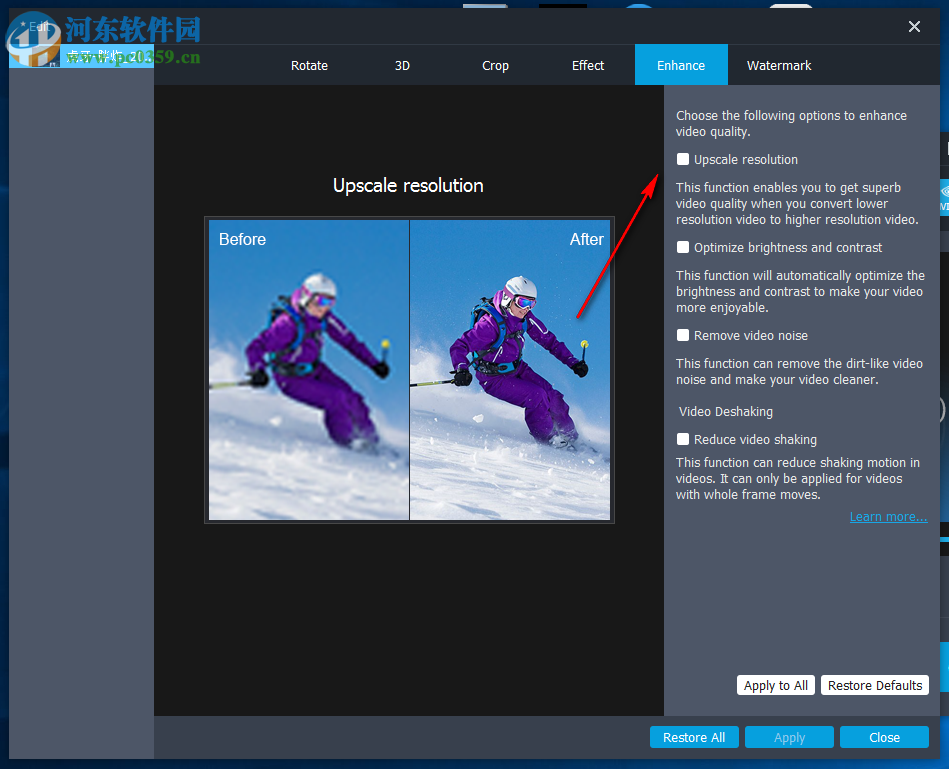Switch to the Crop tab
The width and height of the screenshot is (949, 769).
click(x=495, y=65)
